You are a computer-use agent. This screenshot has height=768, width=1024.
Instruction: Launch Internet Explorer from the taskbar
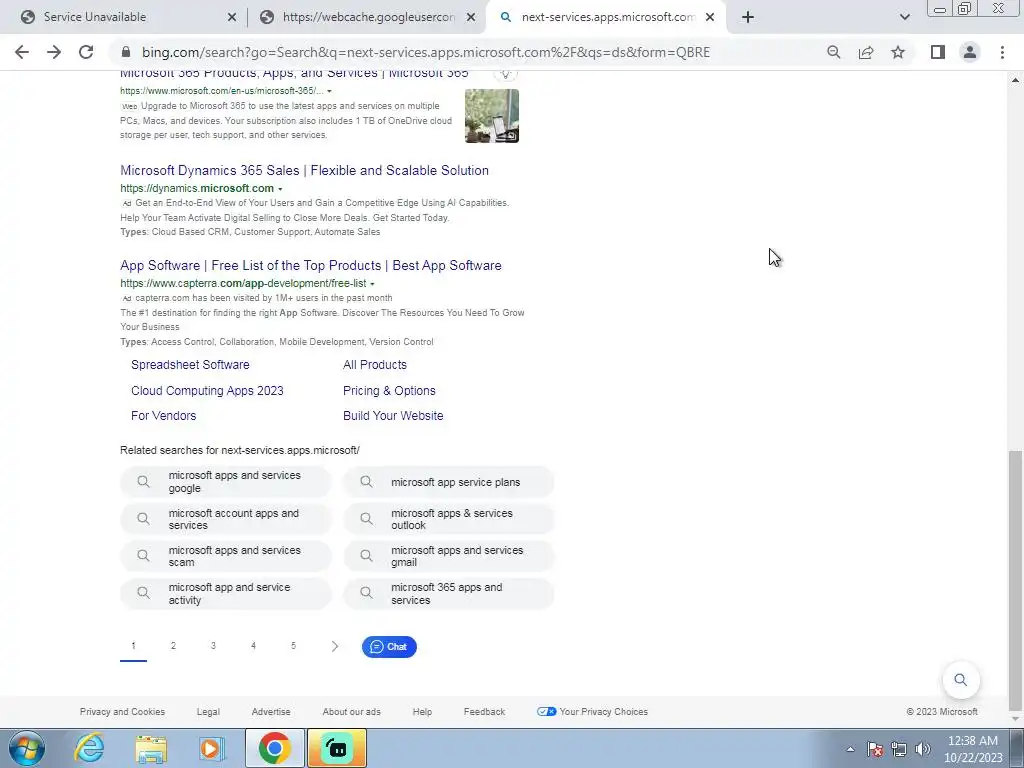pos(89,748)
